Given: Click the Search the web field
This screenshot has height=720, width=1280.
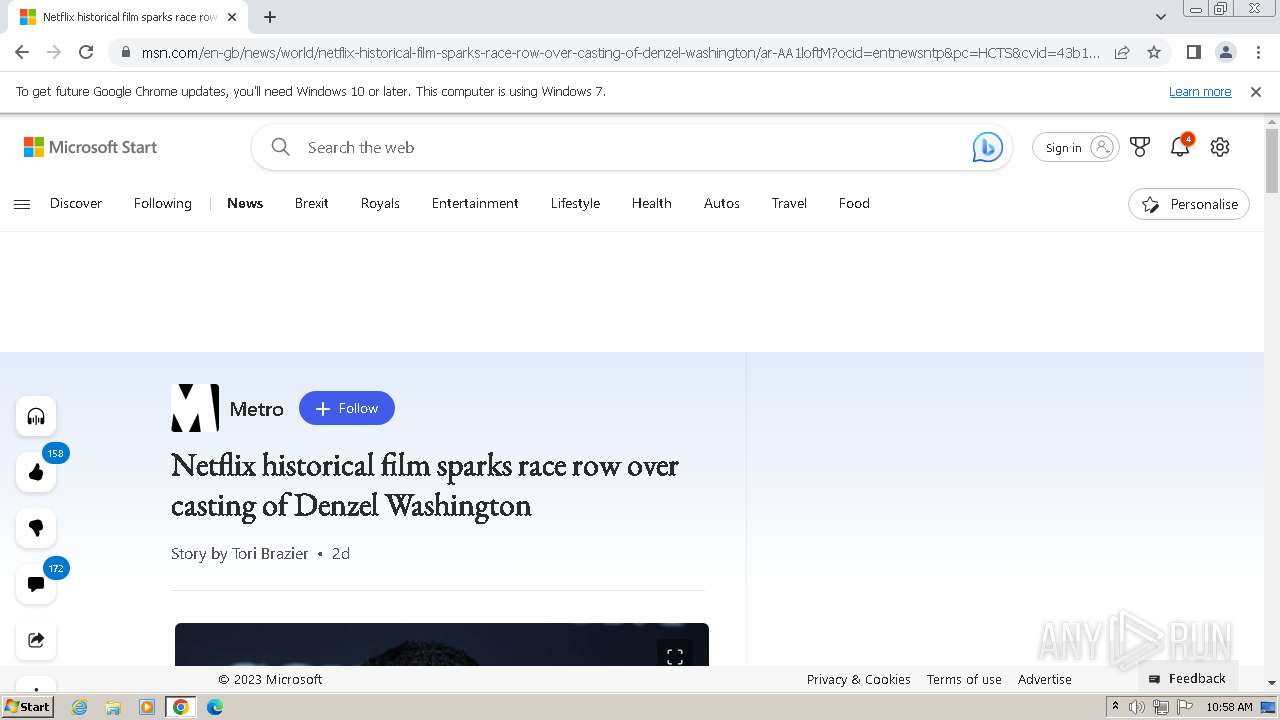Looking at the screenshot, I should (632, 147).
